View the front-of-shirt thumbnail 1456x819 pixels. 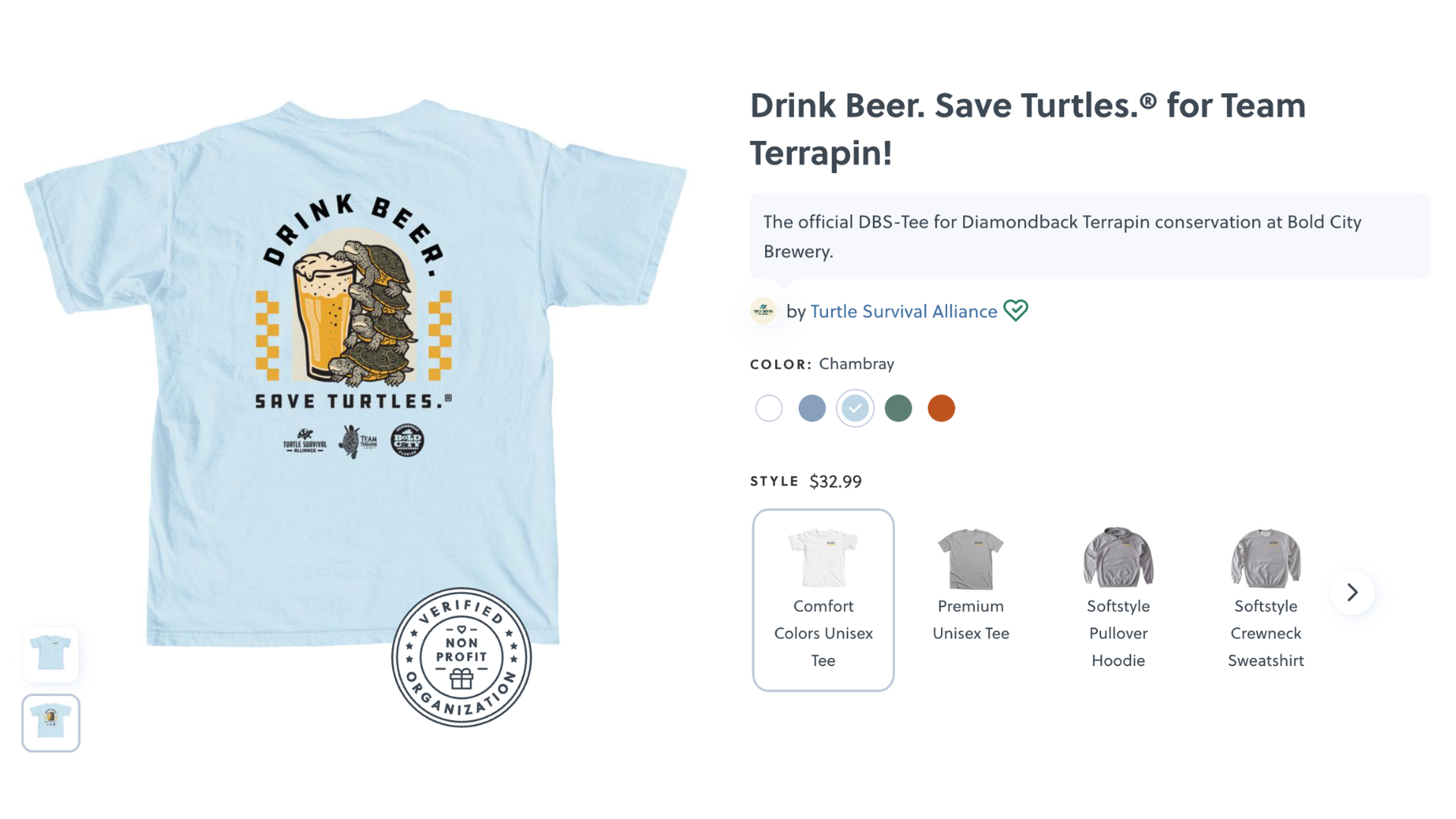click(51, 654)
